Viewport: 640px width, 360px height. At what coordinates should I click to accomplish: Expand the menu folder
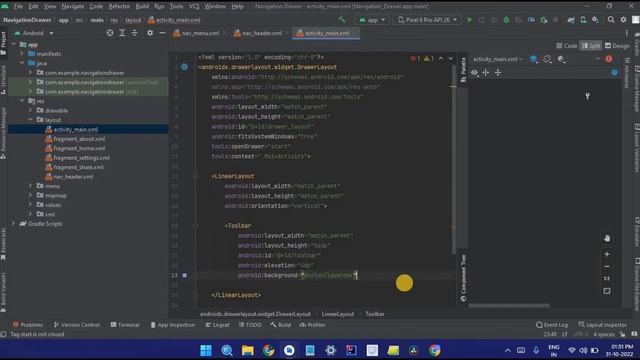(30, 186)
